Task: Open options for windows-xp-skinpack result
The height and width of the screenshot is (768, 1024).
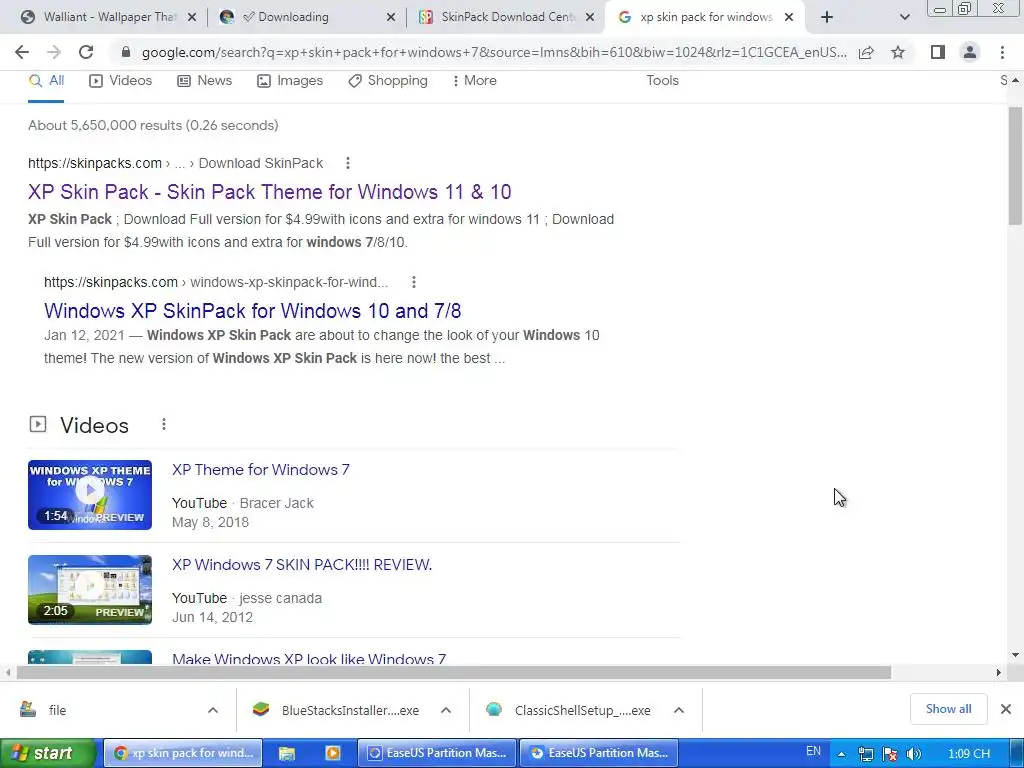Action: [413, 282]
